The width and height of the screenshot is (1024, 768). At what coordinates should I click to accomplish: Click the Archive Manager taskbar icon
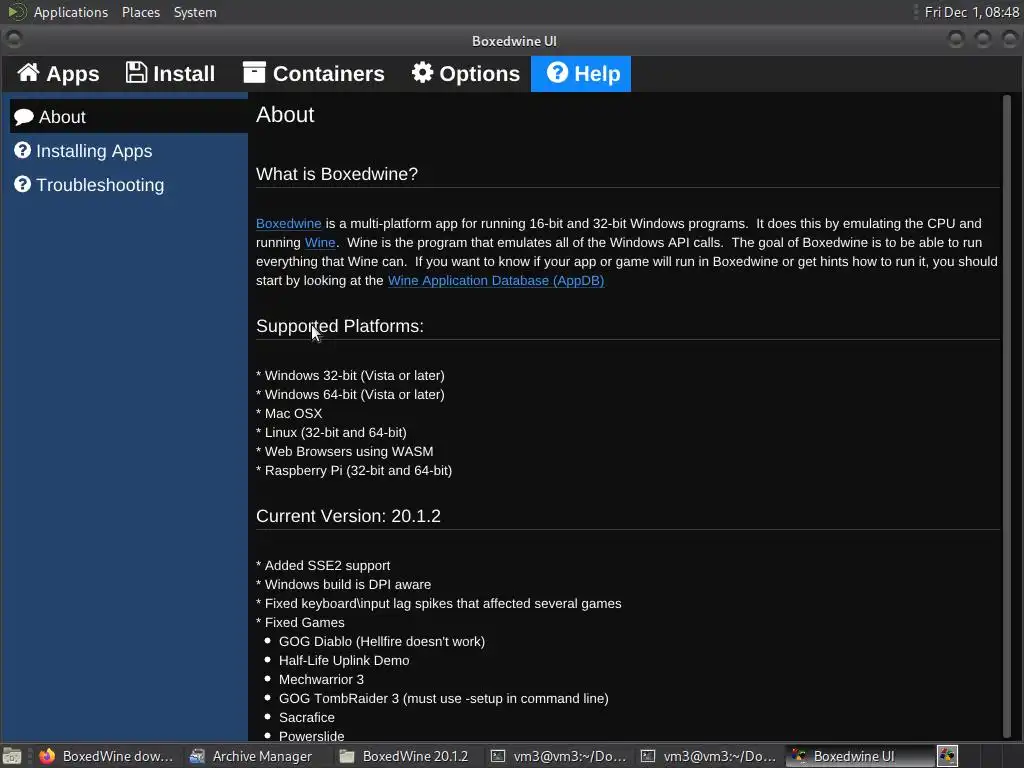click(x=197, y=756)
